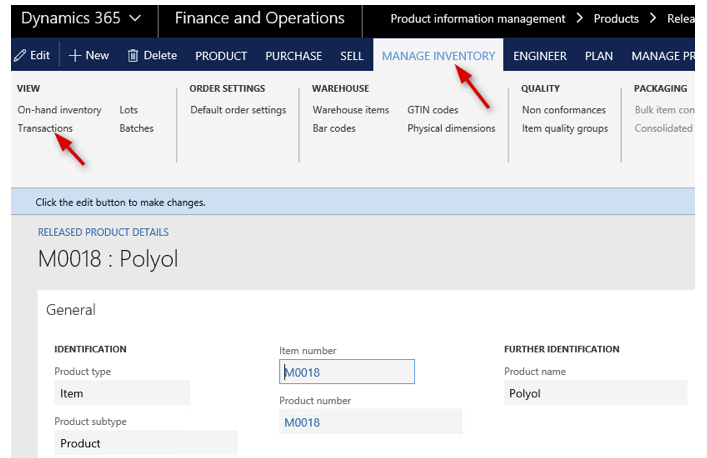Open Warehouse items
The height and width of the screenshot is (458, 707).
[351, 110]
